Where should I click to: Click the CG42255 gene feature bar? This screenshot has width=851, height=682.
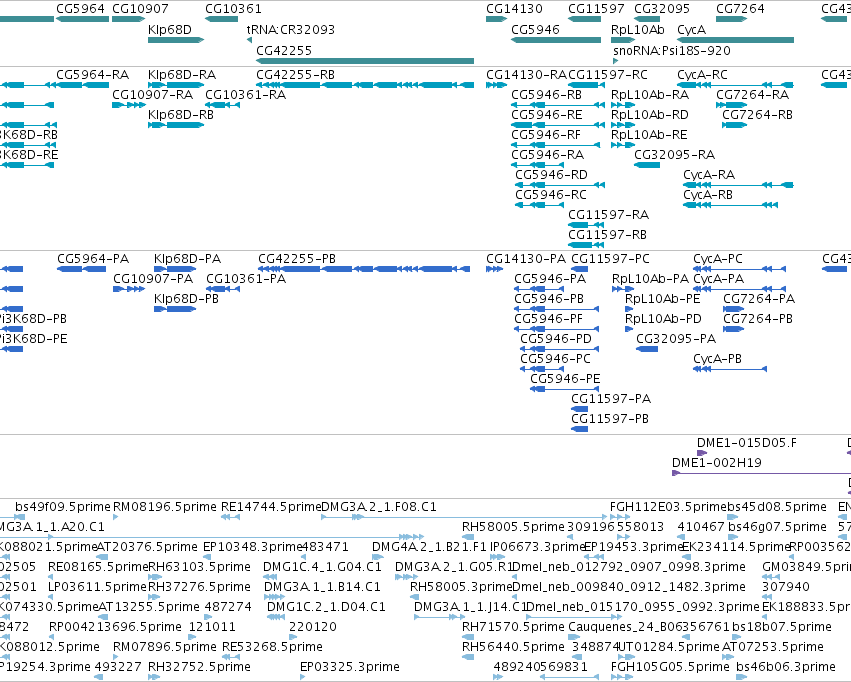coord(365,61)
